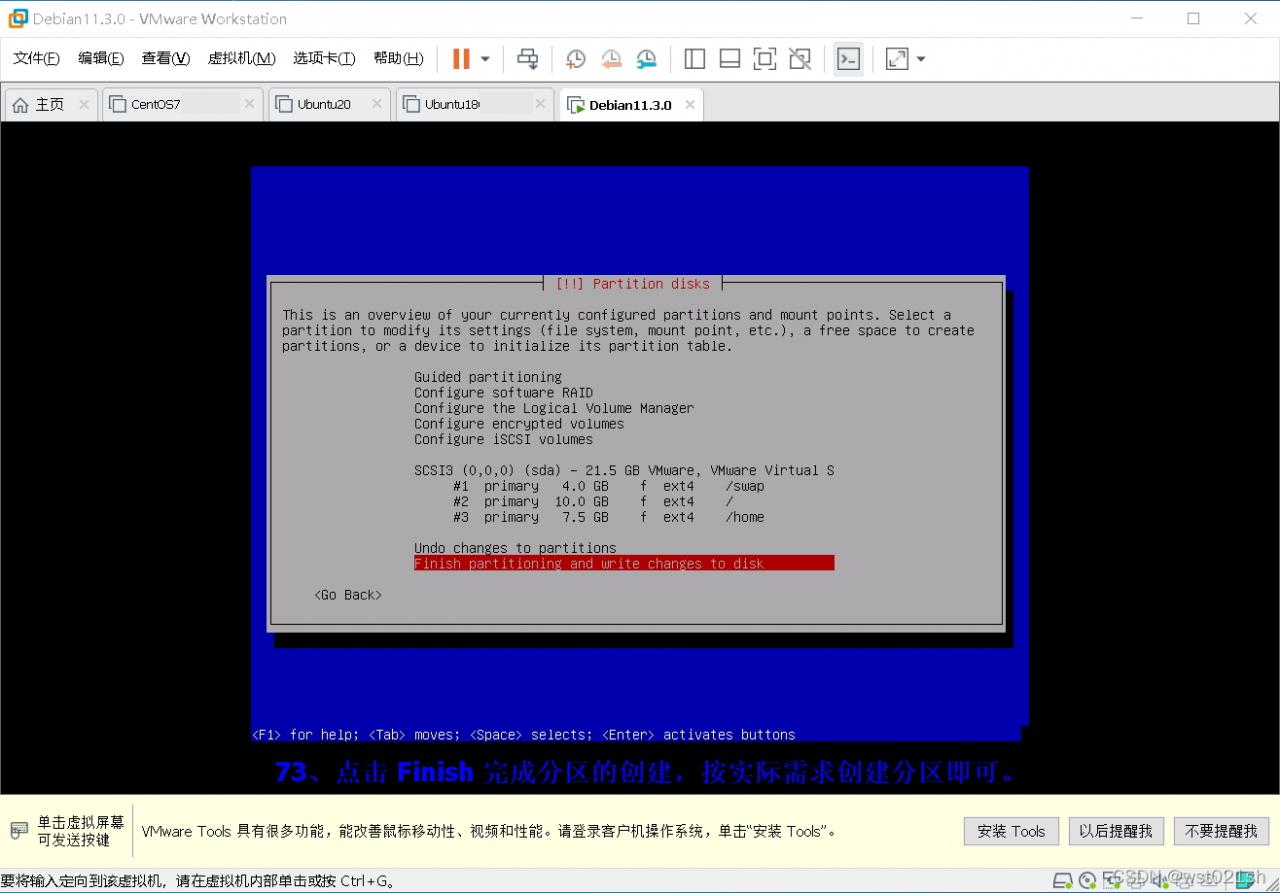Take a snapshot of this virtual machine
This screenshot has width=1280, height=893.
(x=575, y=59)
